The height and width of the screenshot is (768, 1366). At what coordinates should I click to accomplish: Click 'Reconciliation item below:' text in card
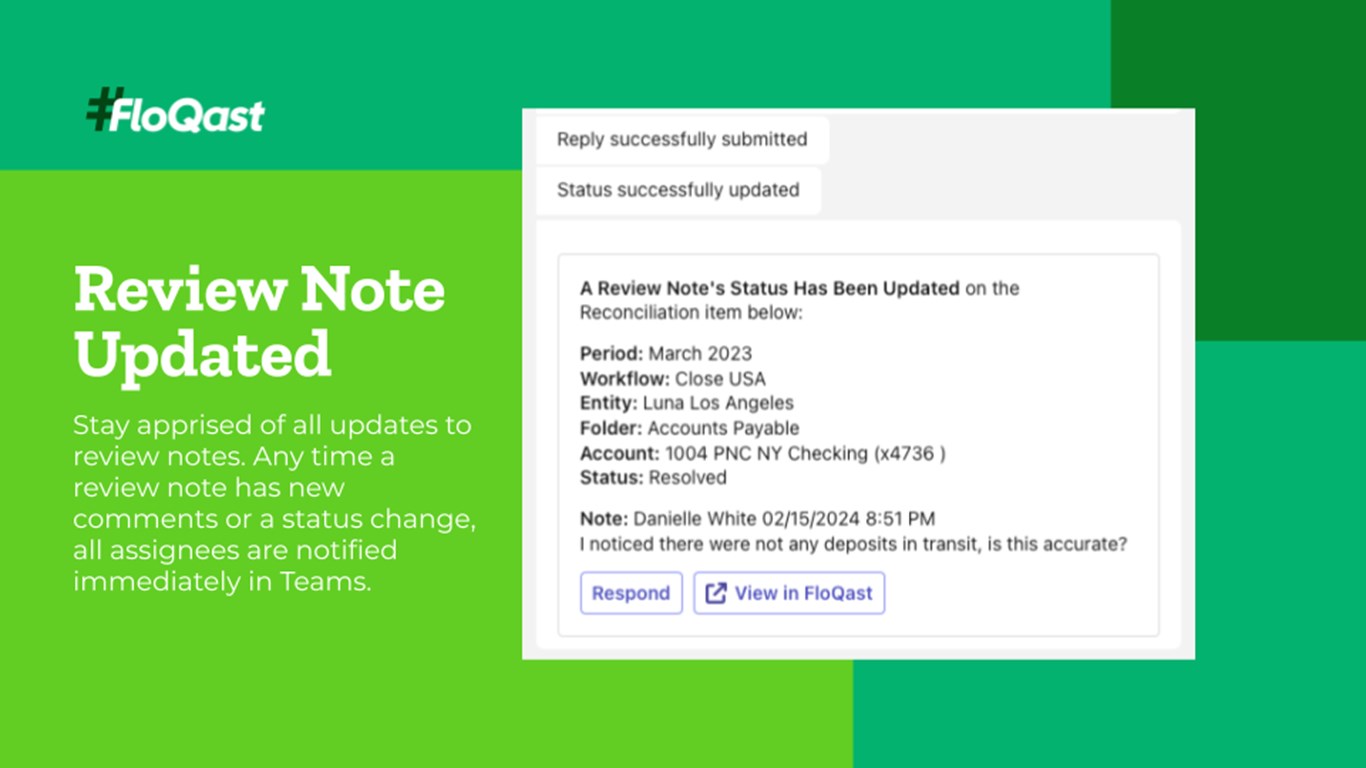click(x=691, y=312)
